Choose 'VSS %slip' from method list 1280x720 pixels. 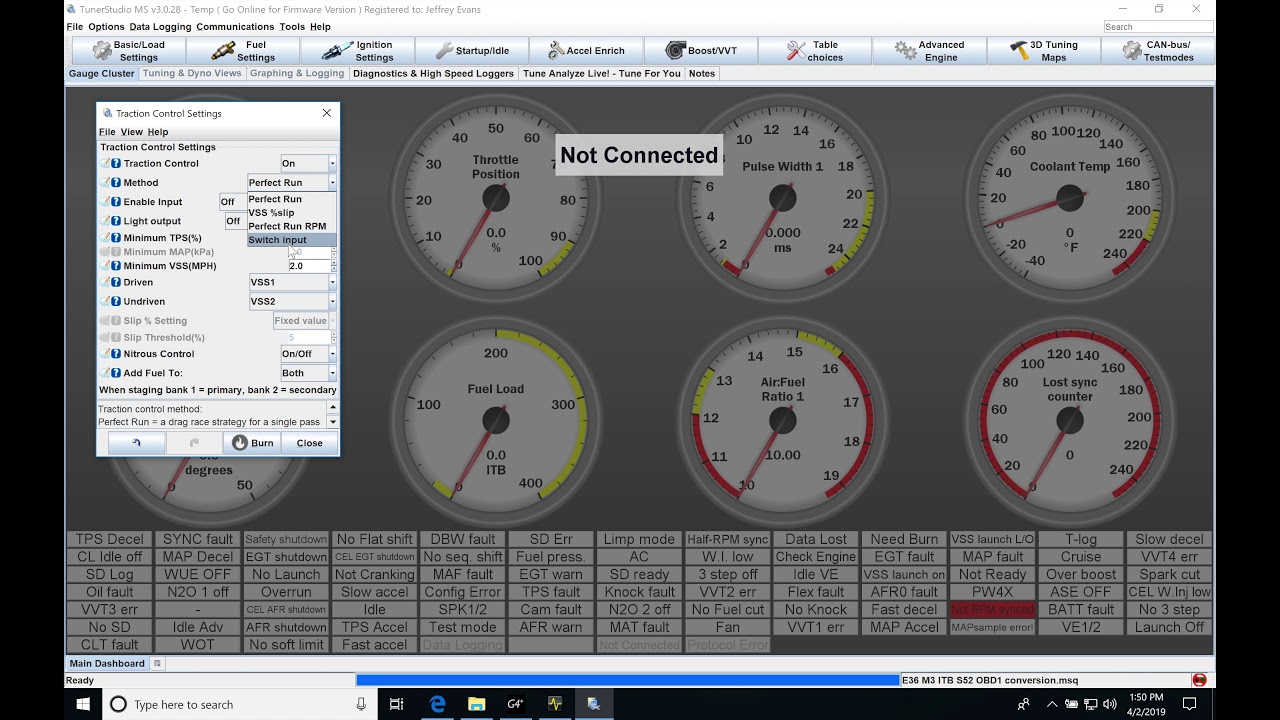coord(272,213)
